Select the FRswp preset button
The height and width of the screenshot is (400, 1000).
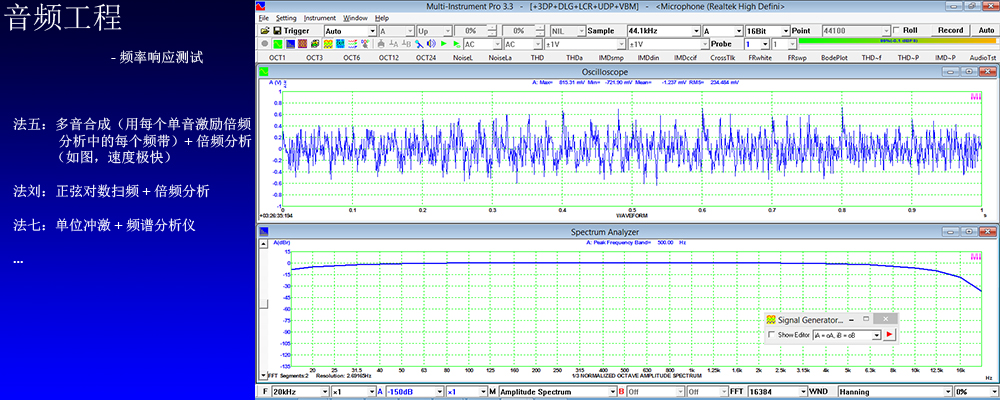[797, 57]
